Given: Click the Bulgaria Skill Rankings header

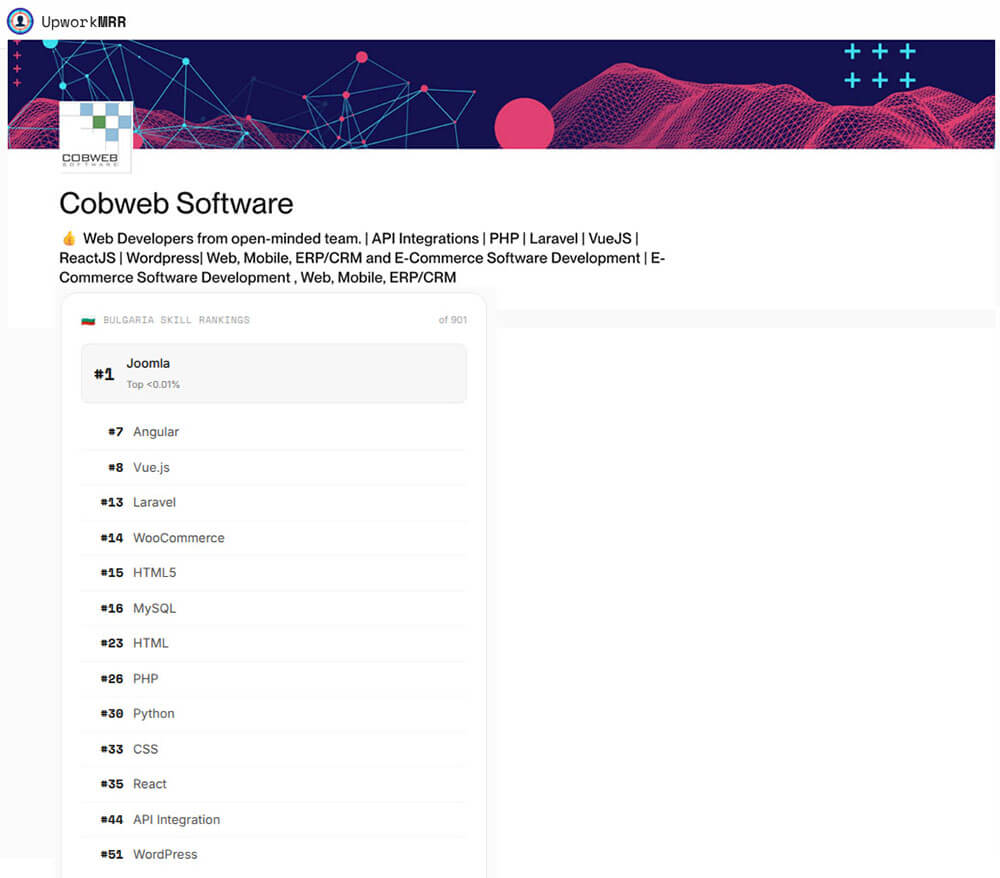Looking at the screenshot, I should coord(177,320).
